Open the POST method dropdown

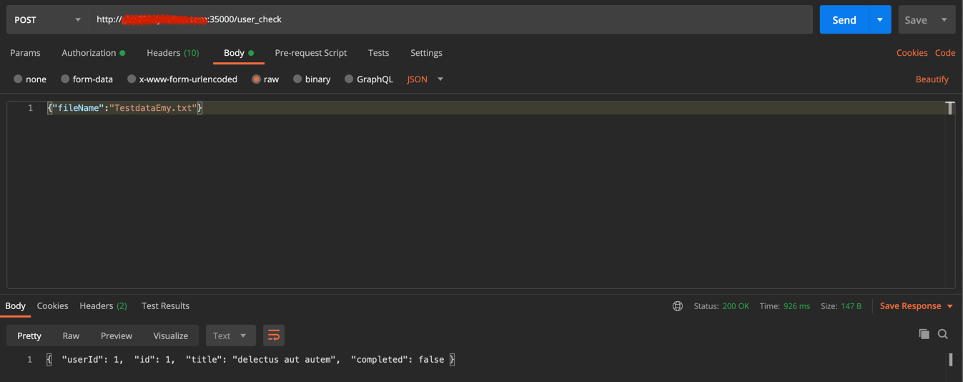point(47,20)
